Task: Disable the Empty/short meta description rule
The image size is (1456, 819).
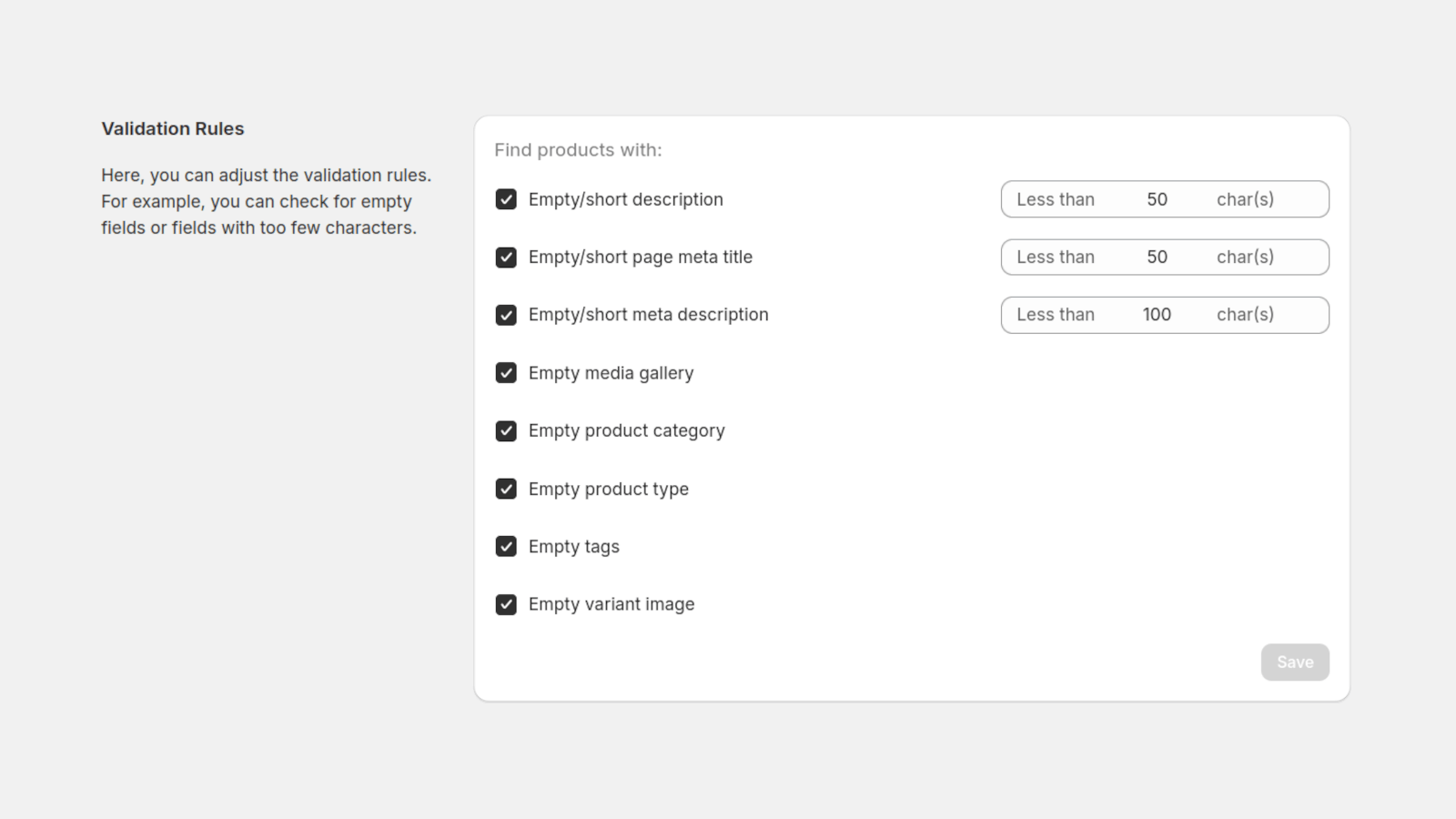Action: [506, 314]
